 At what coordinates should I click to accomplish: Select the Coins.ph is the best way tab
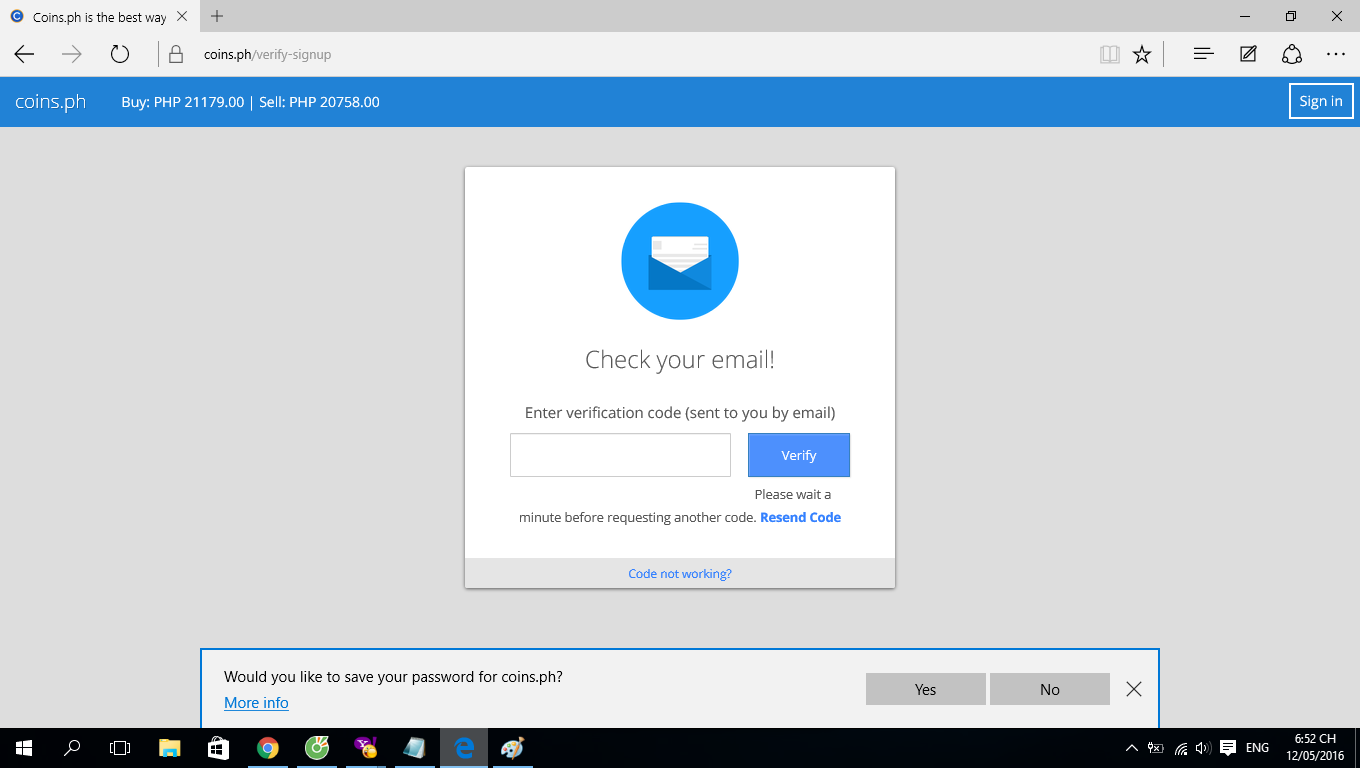click(99, 17)
